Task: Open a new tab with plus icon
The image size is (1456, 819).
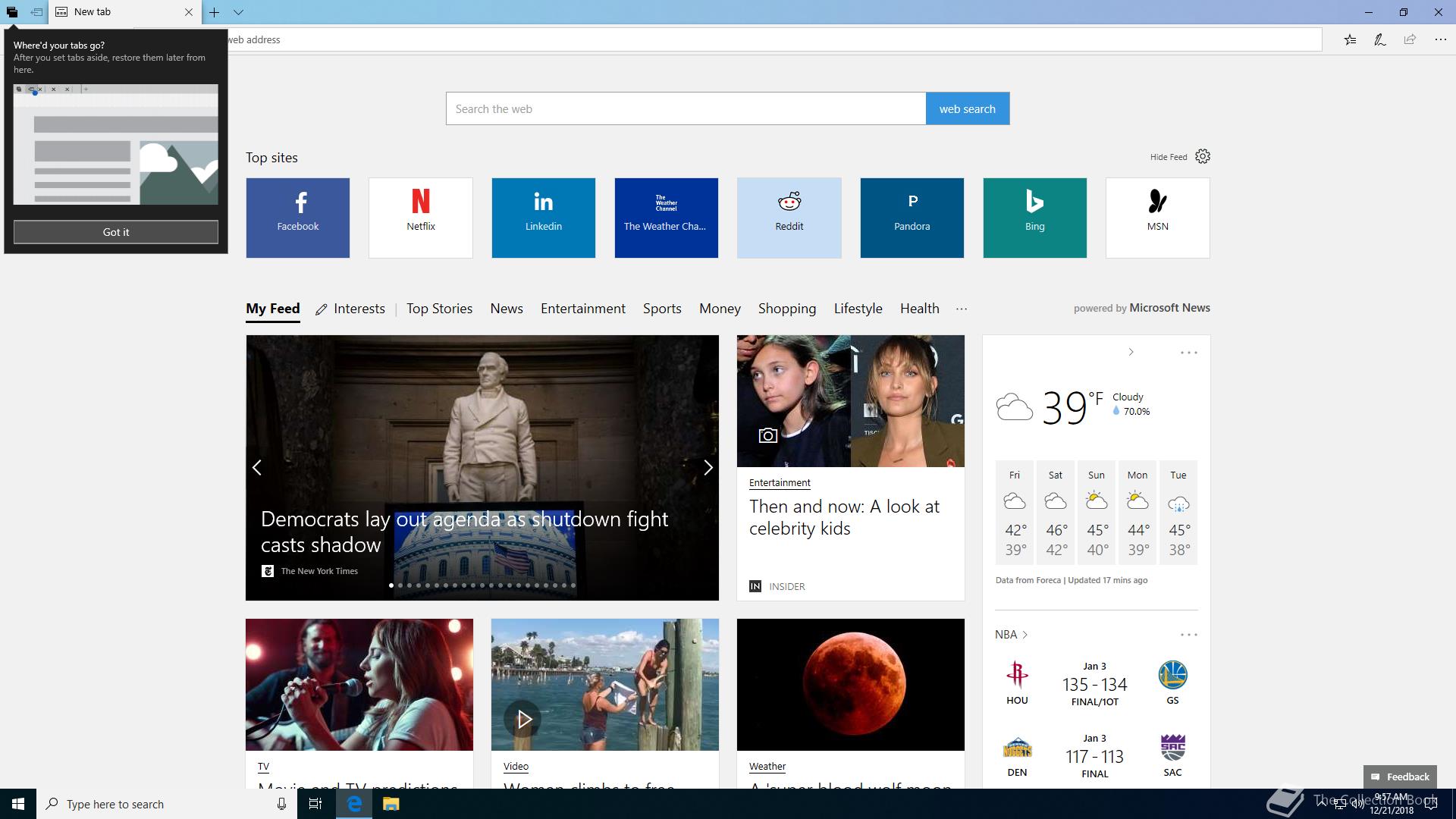Action: pyautogui.click(x=215, y=12)
